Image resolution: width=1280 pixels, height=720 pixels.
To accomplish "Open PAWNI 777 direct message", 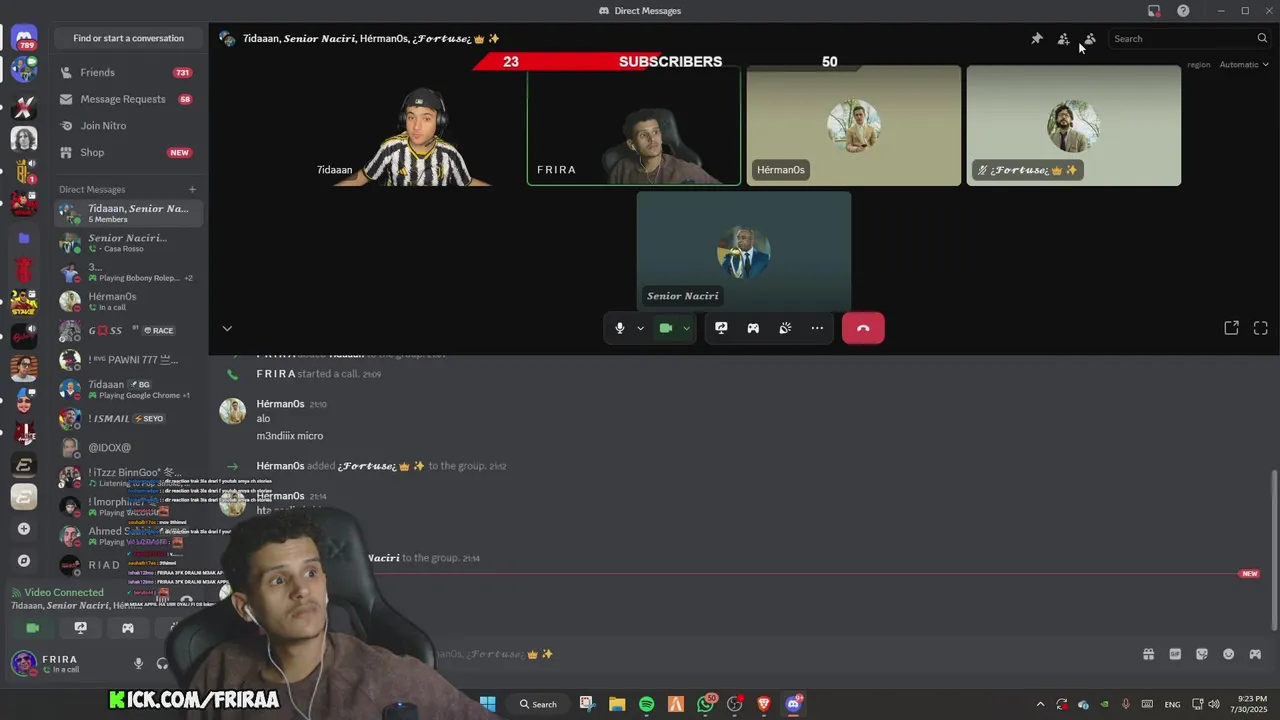I will click(x=128, y=359).
